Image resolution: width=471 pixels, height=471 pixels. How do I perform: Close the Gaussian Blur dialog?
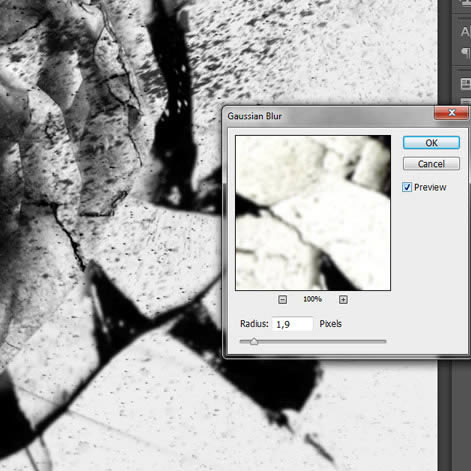pos(451,113)
